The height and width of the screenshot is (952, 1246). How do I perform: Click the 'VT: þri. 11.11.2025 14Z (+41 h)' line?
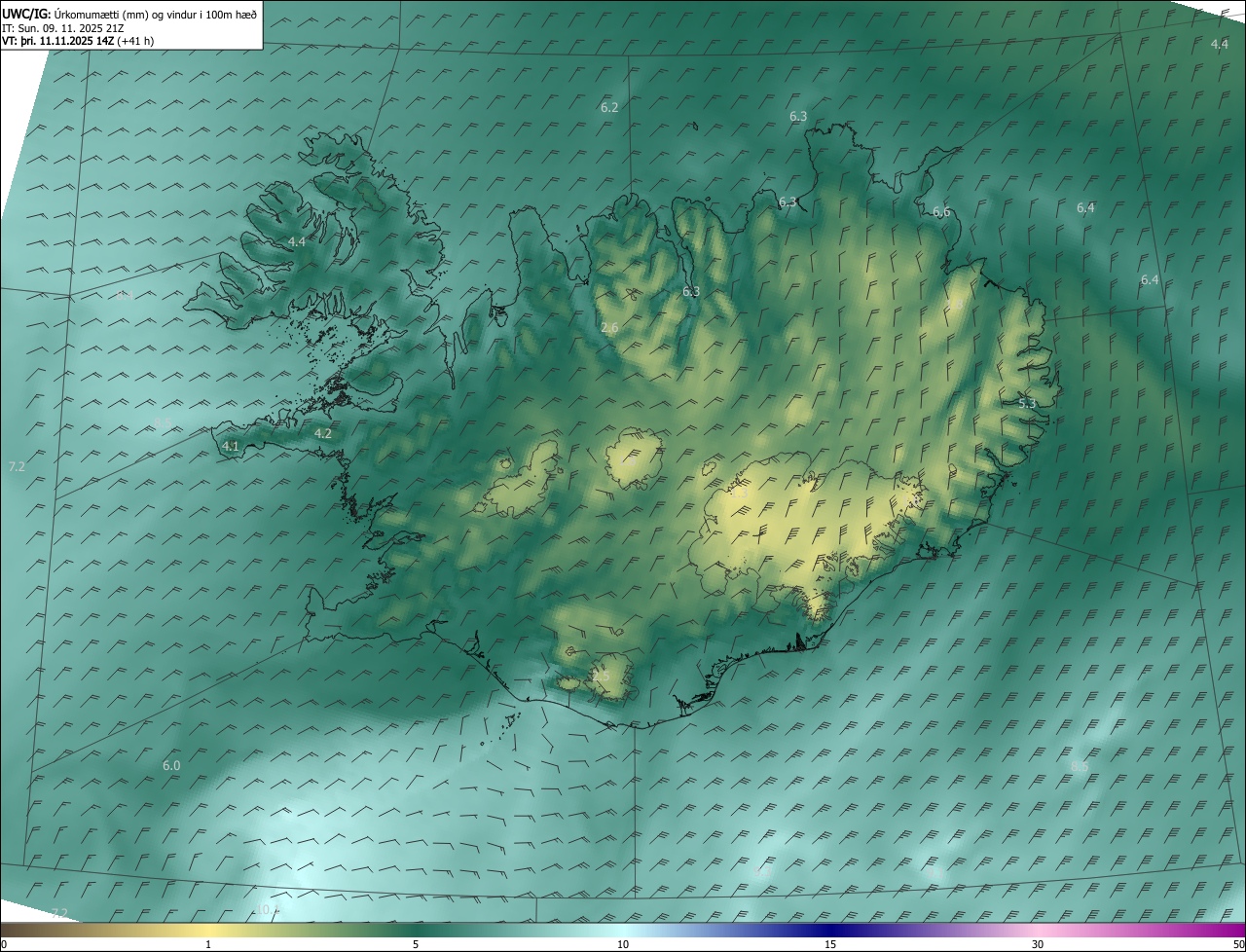pos(78,40)
